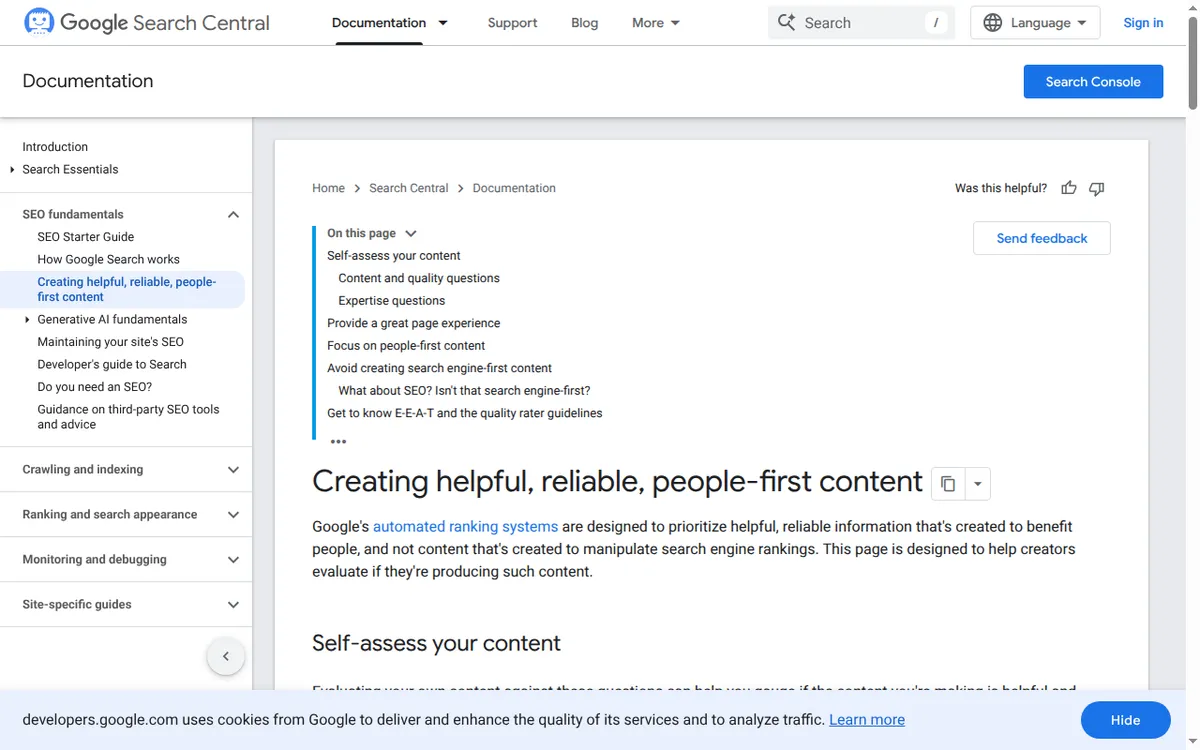Jump to Focus on people-first content
The image size is (1200, 750).
click(x=406, y=346)
